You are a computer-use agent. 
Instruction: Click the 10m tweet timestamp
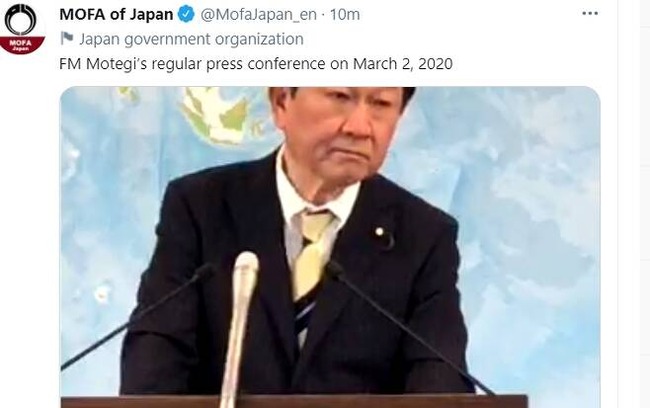click(x=344, y=15)
